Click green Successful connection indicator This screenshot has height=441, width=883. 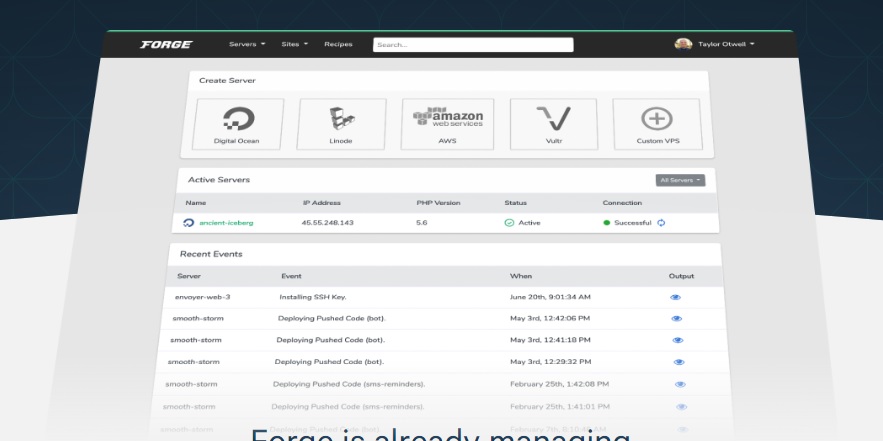[606, 222]
